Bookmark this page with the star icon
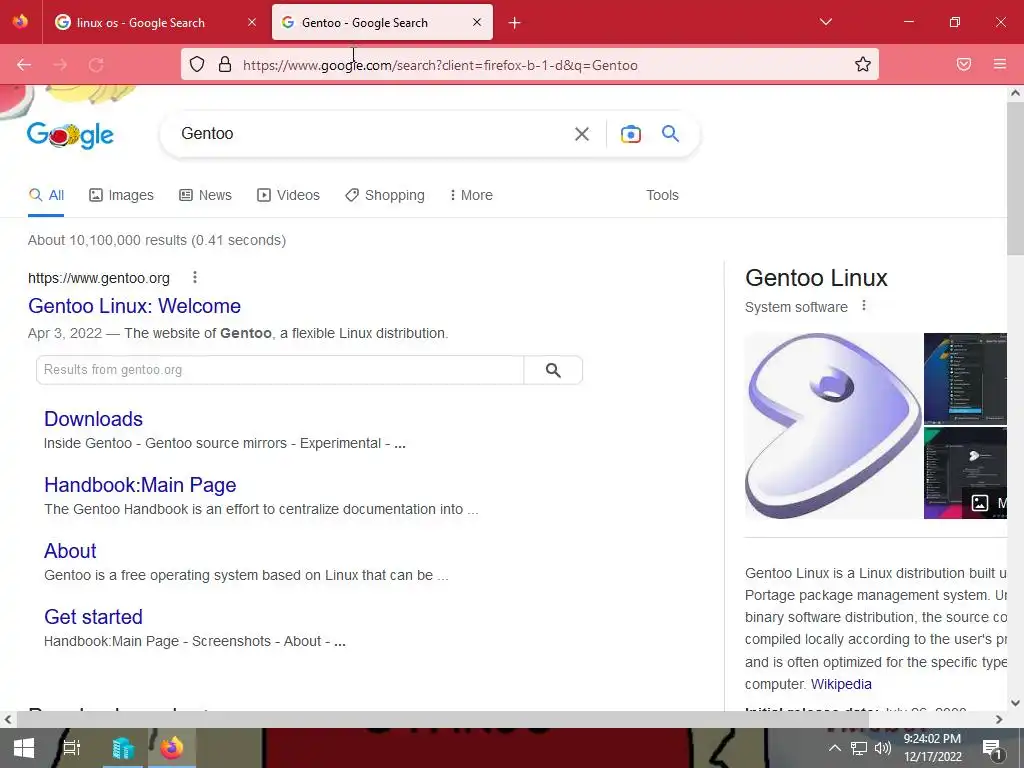1024x768 pixels. click(863, 64)
